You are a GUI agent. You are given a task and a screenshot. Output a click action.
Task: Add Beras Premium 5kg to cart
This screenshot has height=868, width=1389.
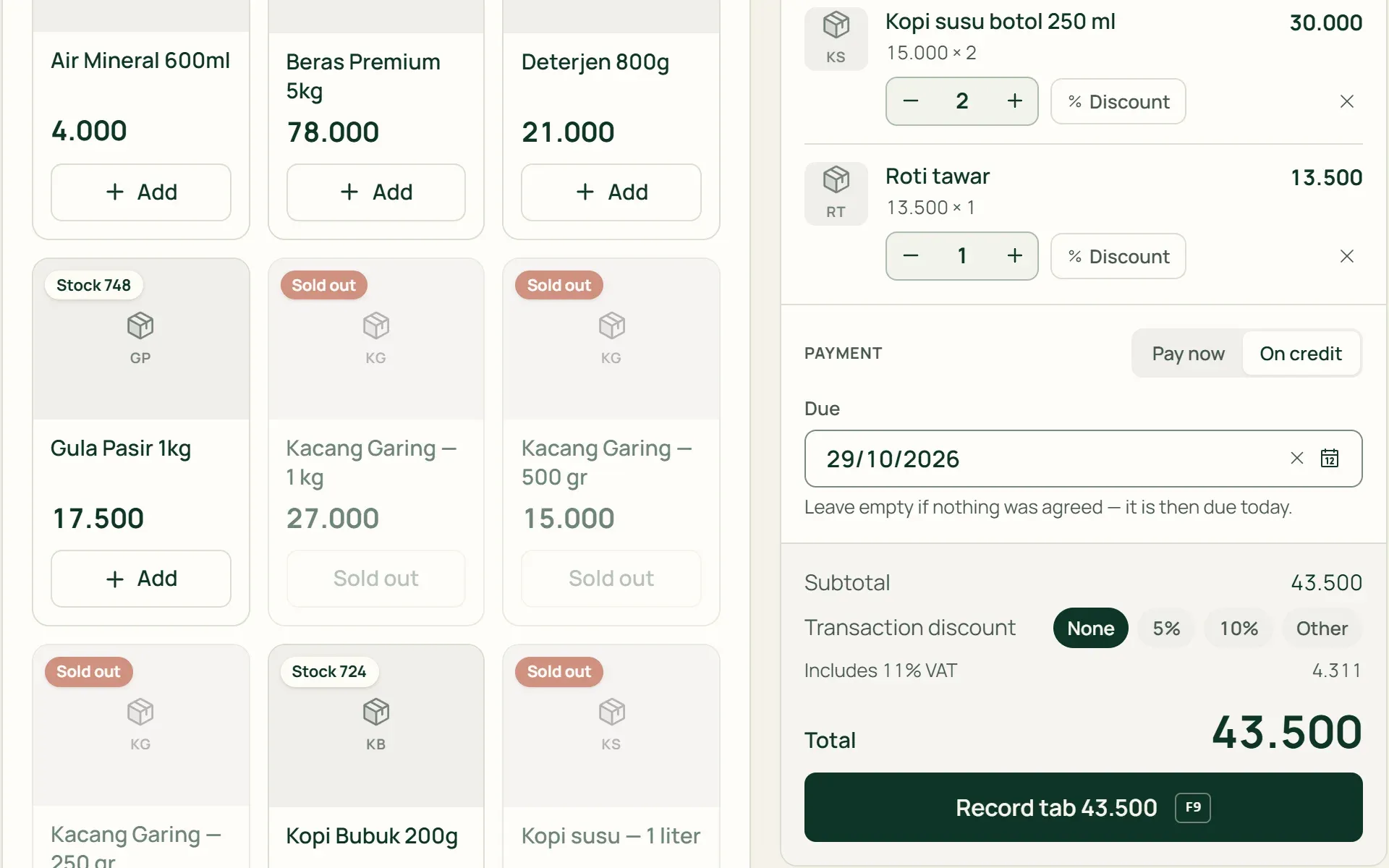[x=376, y=192]
